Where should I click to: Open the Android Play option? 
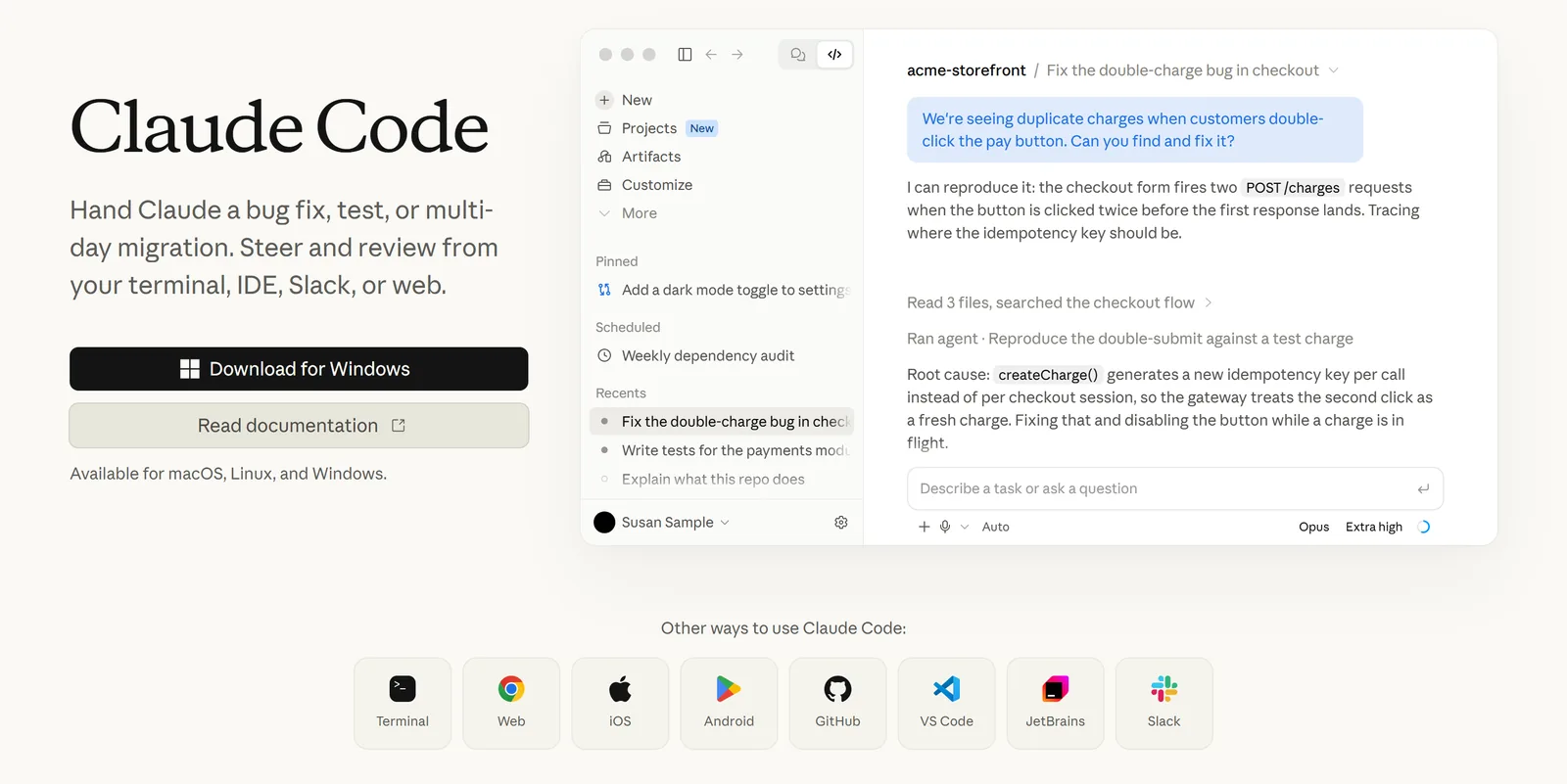pos(729,704)
